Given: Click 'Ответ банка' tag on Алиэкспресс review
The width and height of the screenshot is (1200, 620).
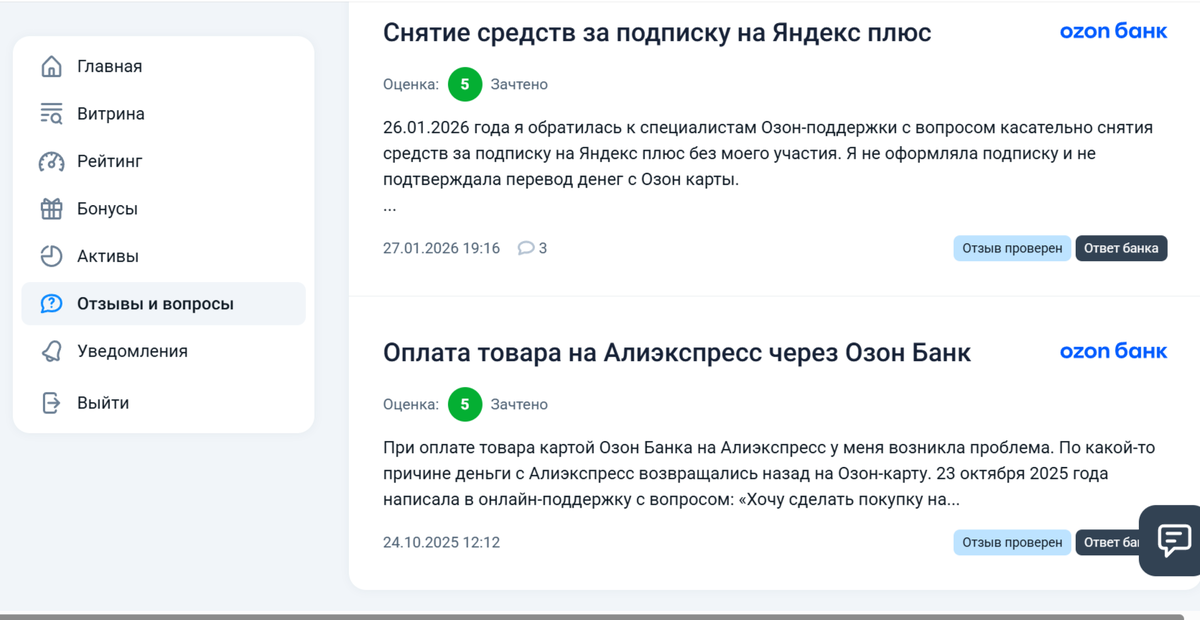Looking at the screenshot, I should [1108, 543].
